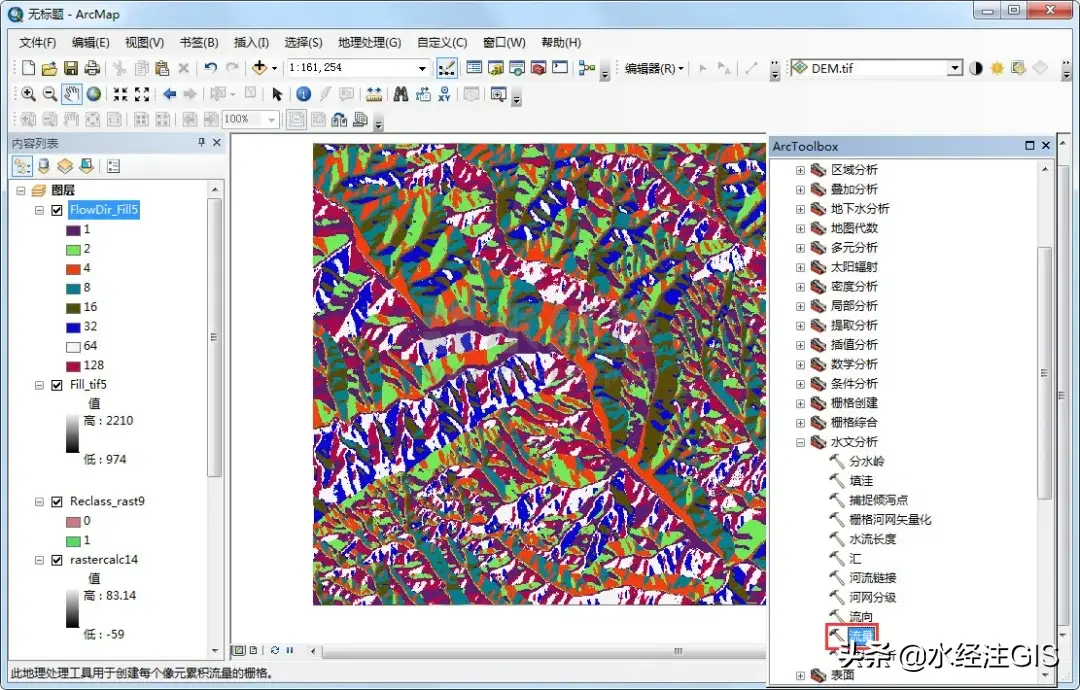Viewport: 1080px width, 690px height.
Task: Click the Full Extent globe icon
Action: 94,94
